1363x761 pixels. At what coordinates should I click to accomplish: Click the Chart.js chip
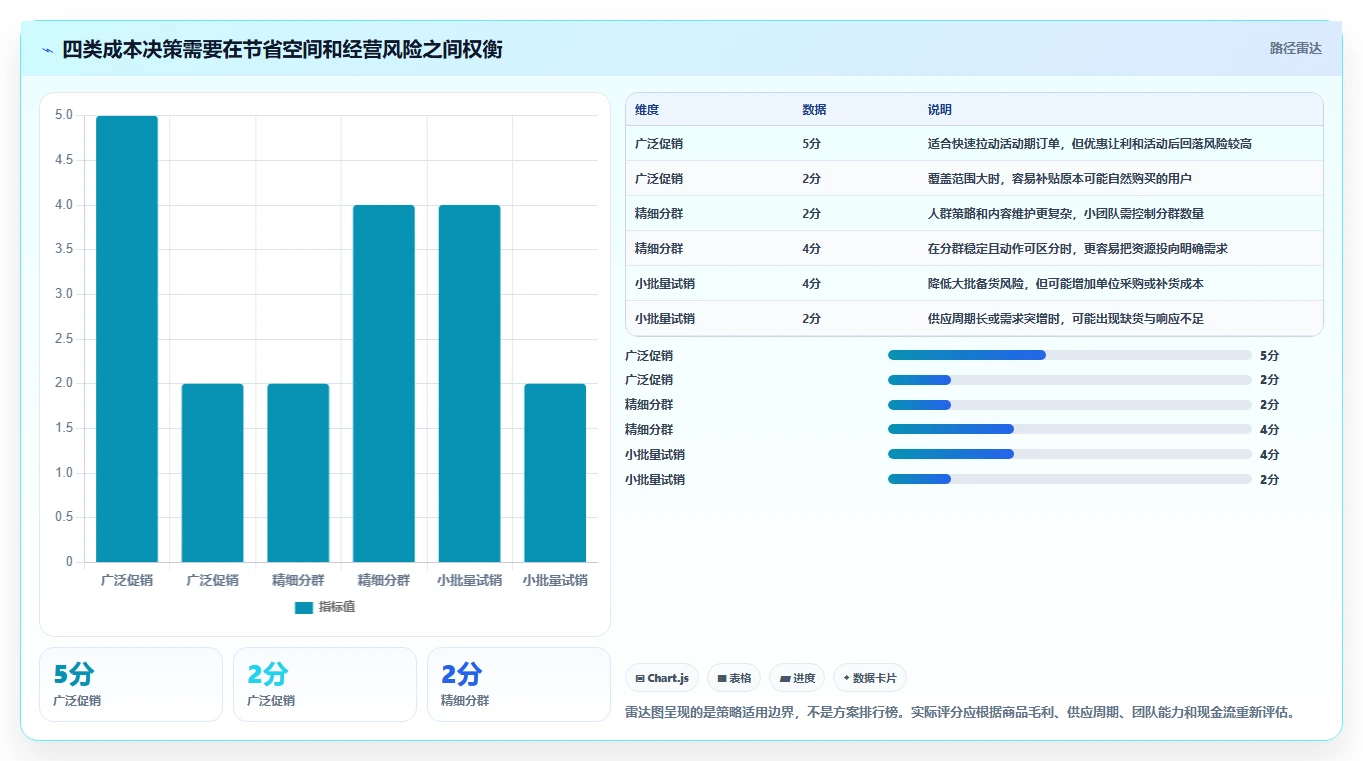click(x=662, y=678)
